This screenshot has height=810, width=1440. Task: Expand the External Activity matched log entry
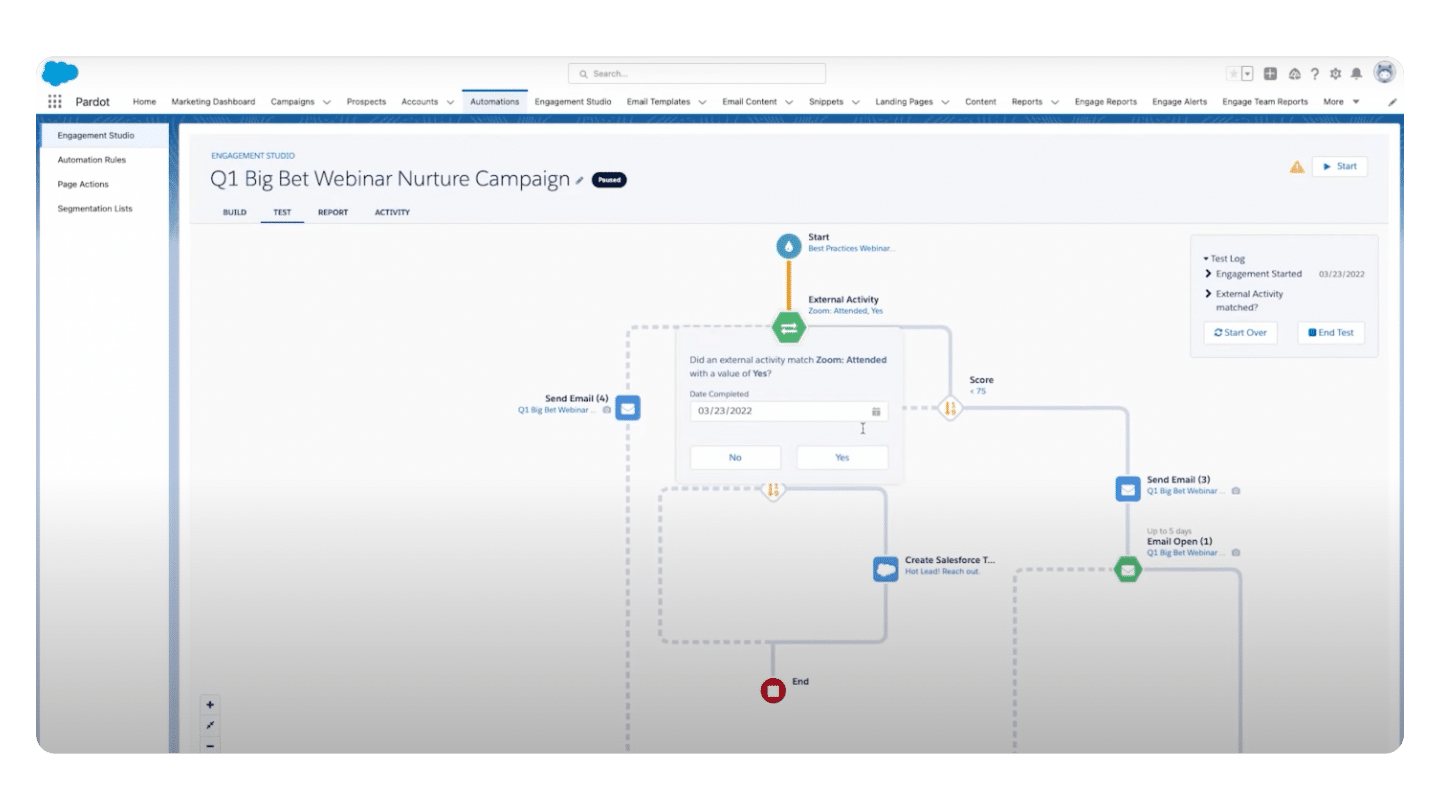click(1209, 294)
